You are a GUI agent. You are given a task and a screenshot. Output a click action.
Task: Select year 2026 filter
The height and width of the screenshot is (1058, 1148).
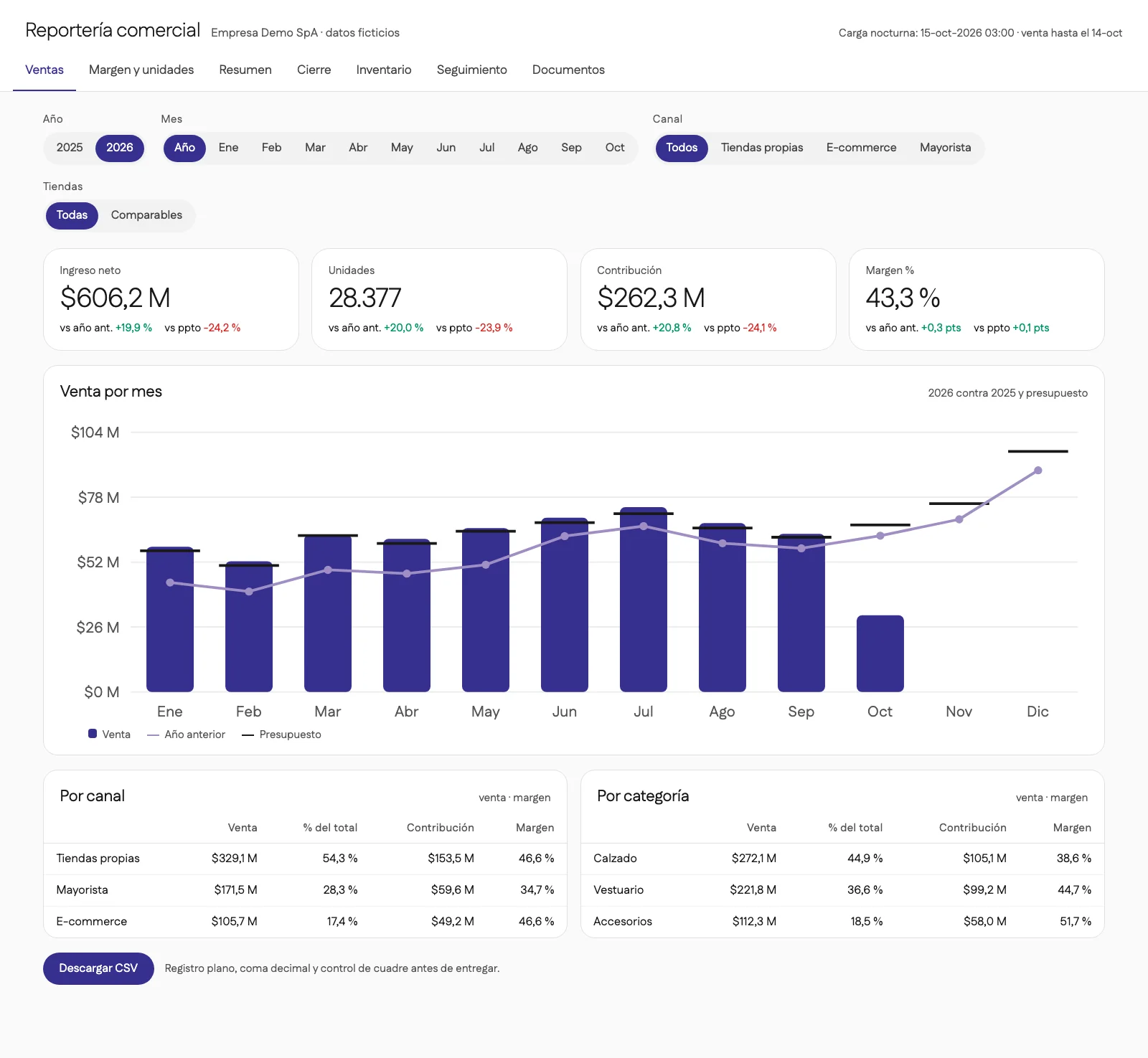(120, 148)
